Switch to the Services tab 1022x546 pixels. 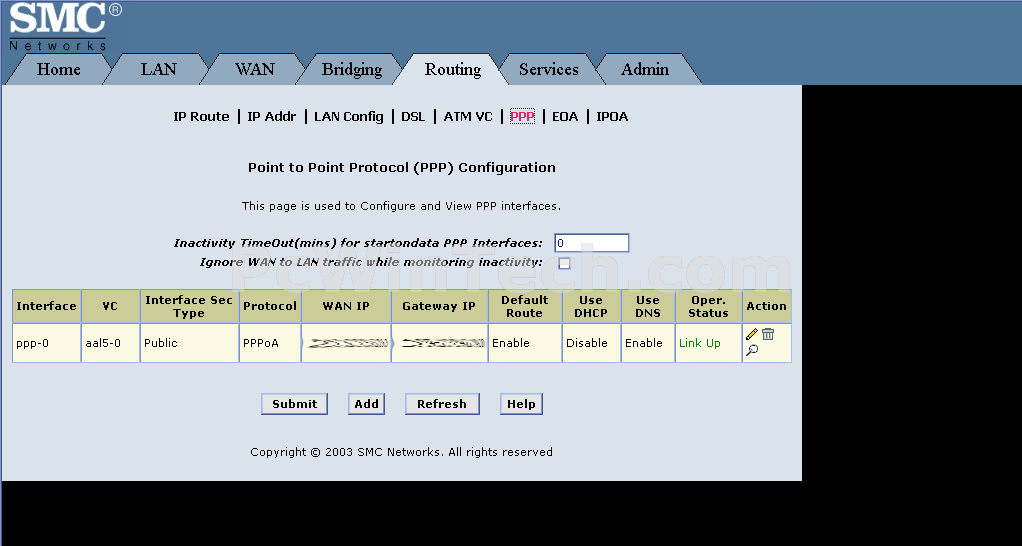pyautogui.click(x=549, y=70)
